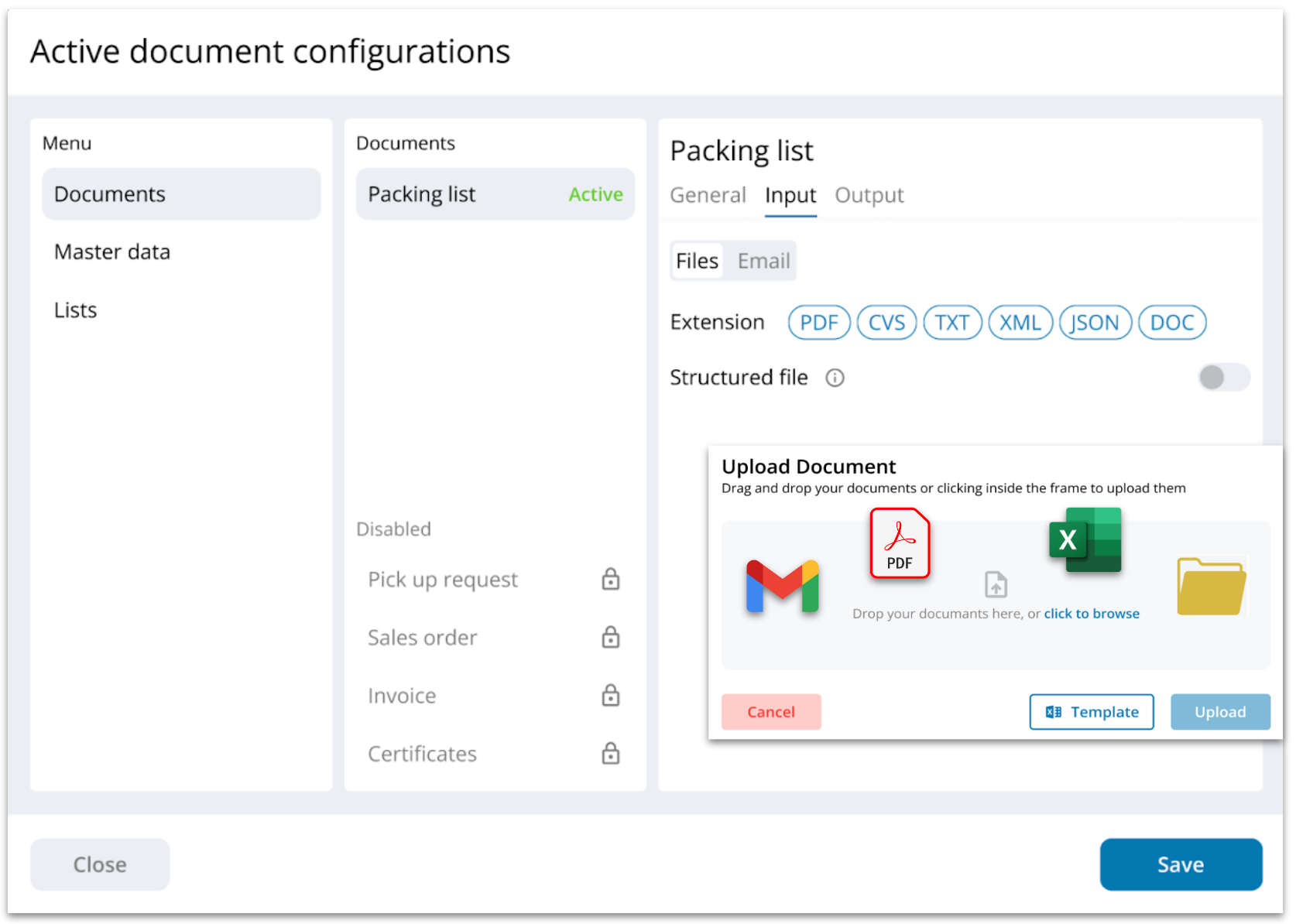Switch to the Output tab
This screenshot has width=1296, height=924.
pyautogui.click(x=869, y=195)
